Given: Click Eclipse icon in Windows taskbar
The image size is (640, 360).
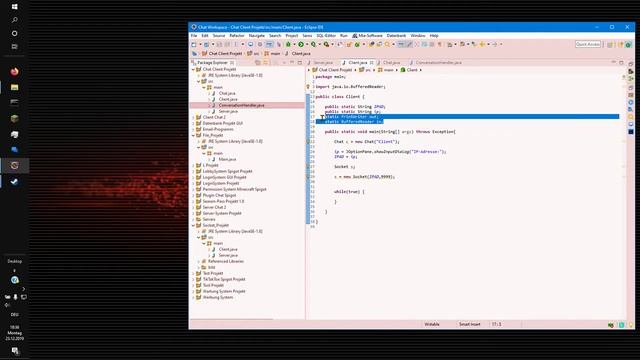Looking at the screenshot, I should (14, 165).
